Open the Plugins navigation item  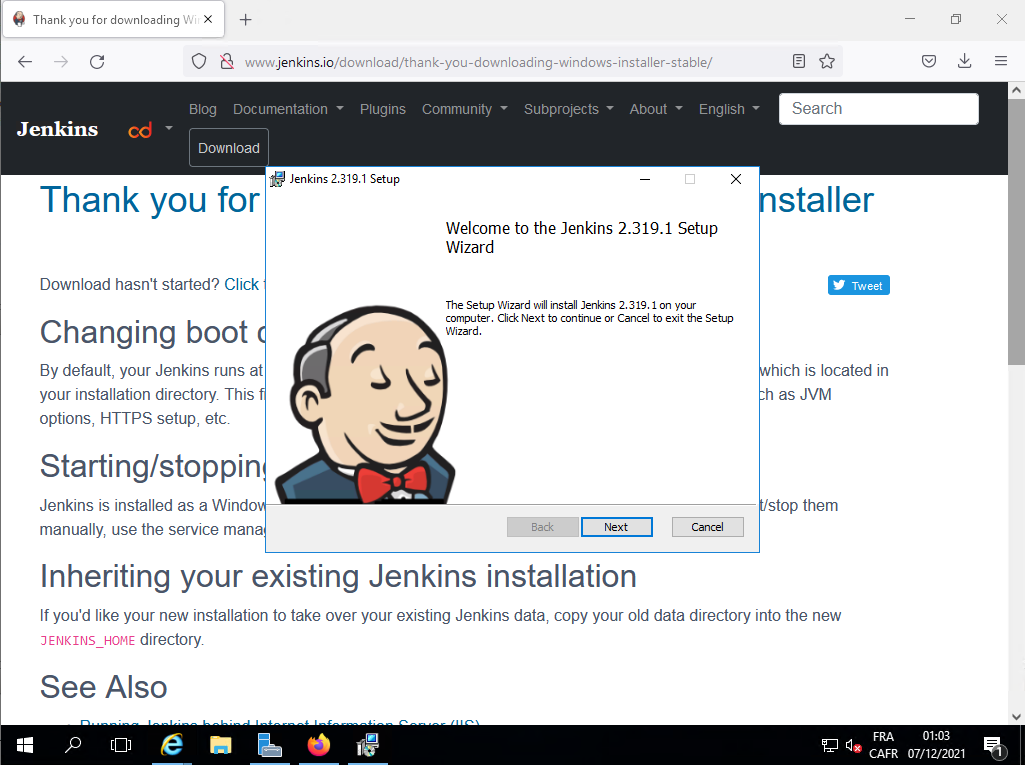[x=383, y=109]
